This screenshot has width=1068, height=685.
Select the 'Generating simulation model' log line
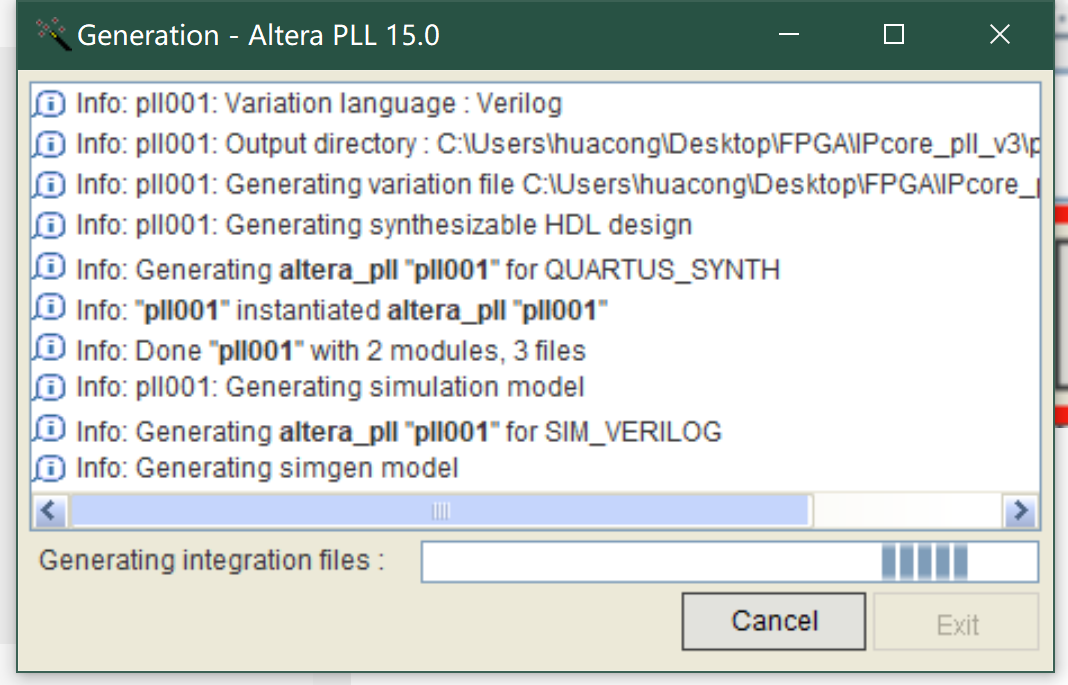(x=330, y=387)
